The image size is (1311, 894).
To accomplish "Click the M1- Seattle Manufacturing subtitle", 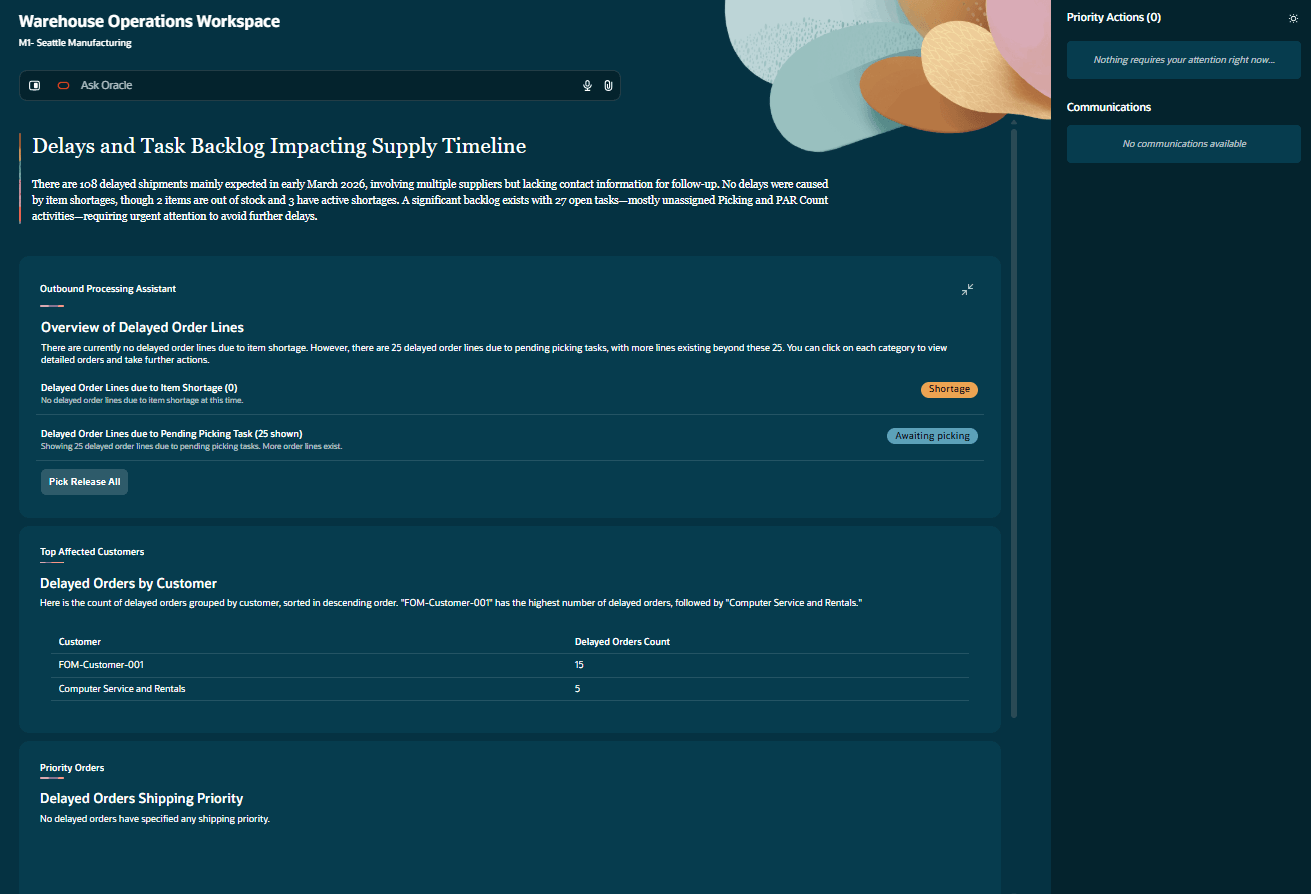I will 75,43.
